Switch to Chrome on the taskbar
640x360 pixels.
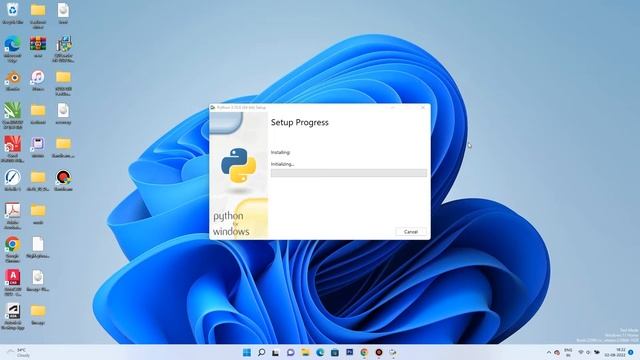(364, 352)
